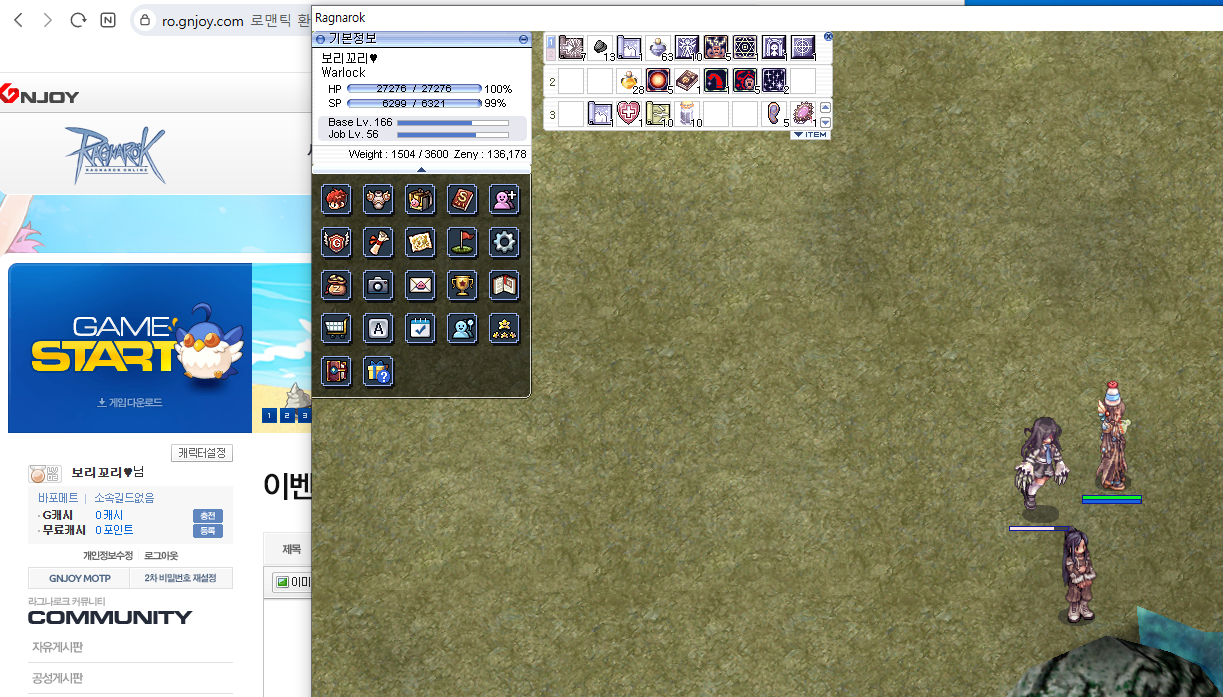
Task: Open the party window person-plus icon
Action: pos(504,199)
